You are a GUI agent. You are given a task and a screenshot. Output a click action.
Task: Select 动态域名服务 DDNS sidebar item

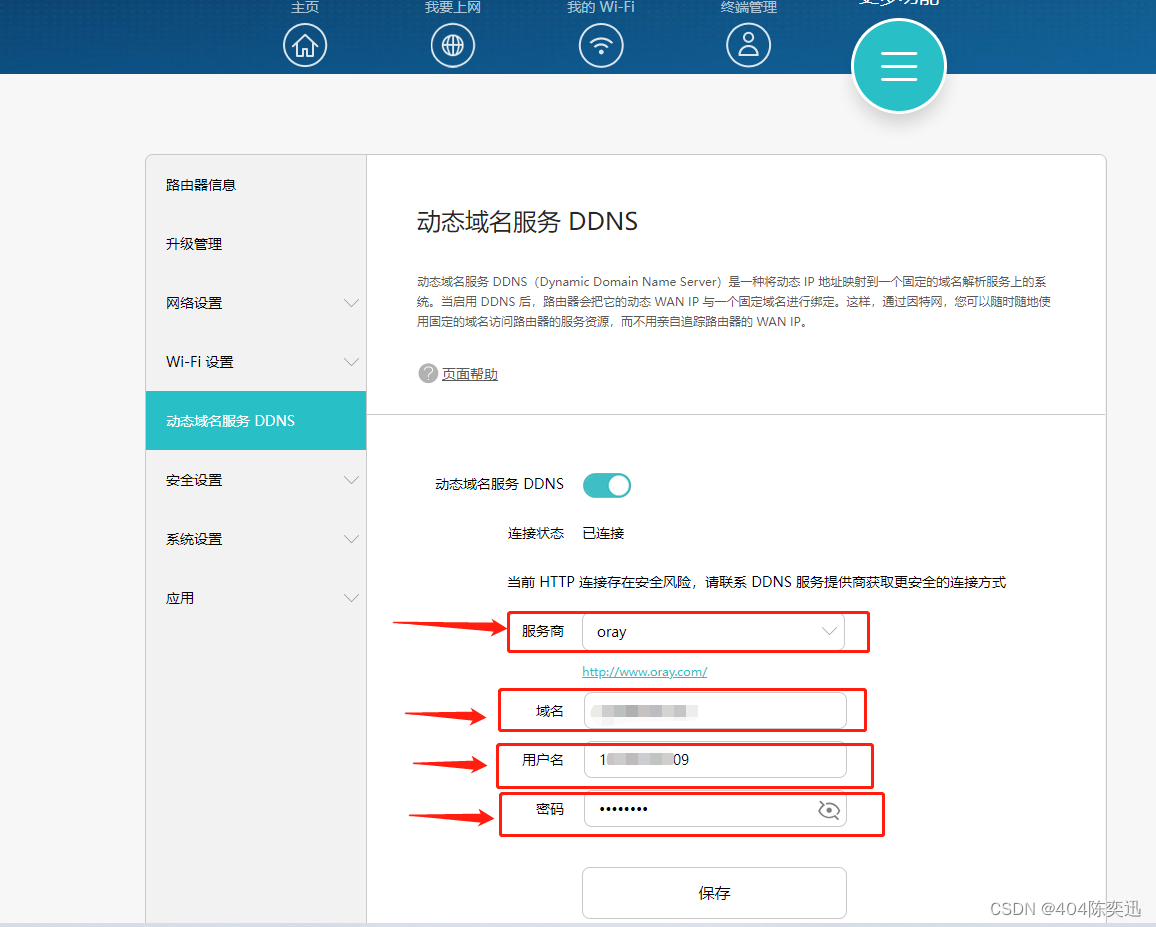256,420
